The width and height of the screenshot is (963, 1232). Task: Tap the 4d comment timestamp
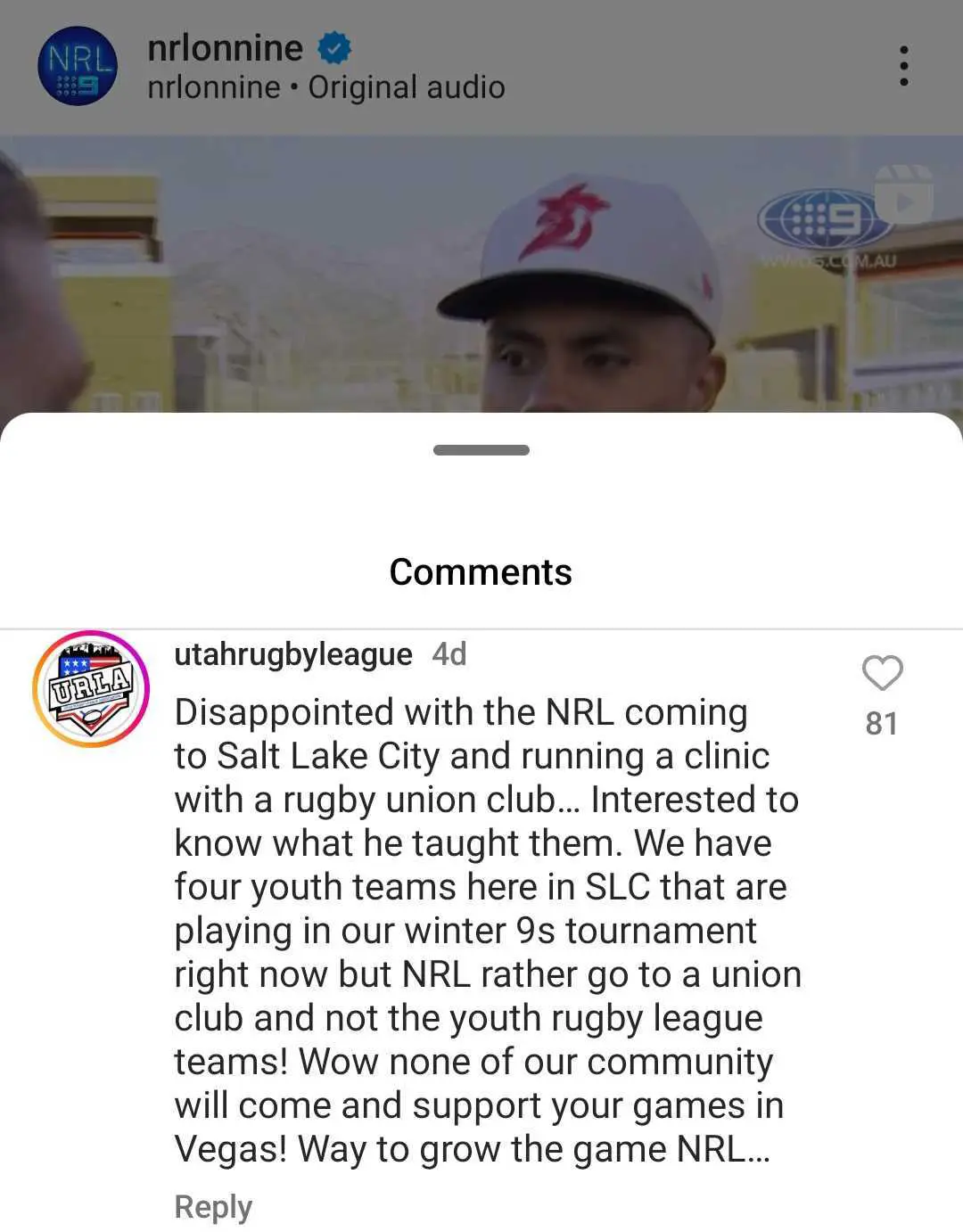[449, 654]
